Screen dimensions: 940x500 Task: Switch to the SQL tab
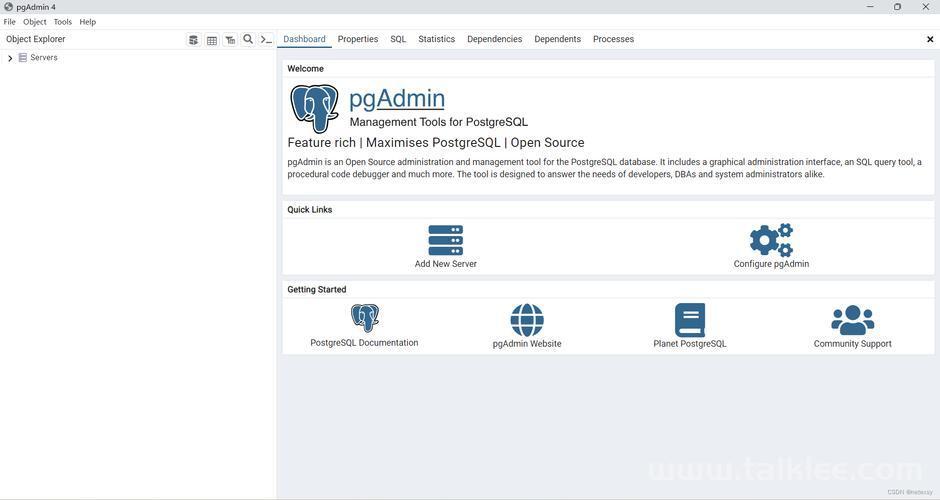pos(398,39)
